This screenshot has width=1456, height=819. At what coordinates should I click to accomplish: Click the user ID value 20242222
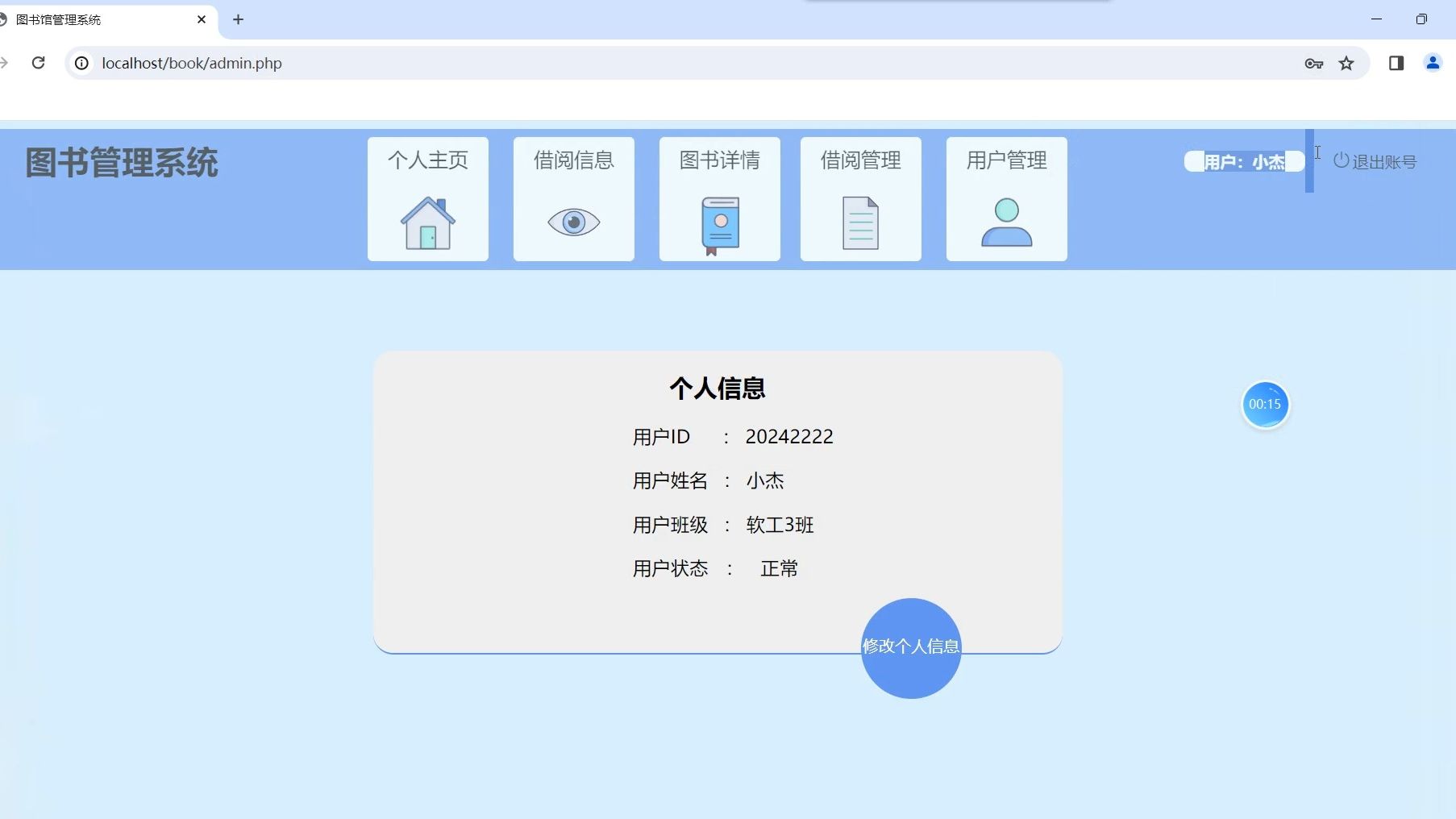pyautogui.click(x=789, y=437)
